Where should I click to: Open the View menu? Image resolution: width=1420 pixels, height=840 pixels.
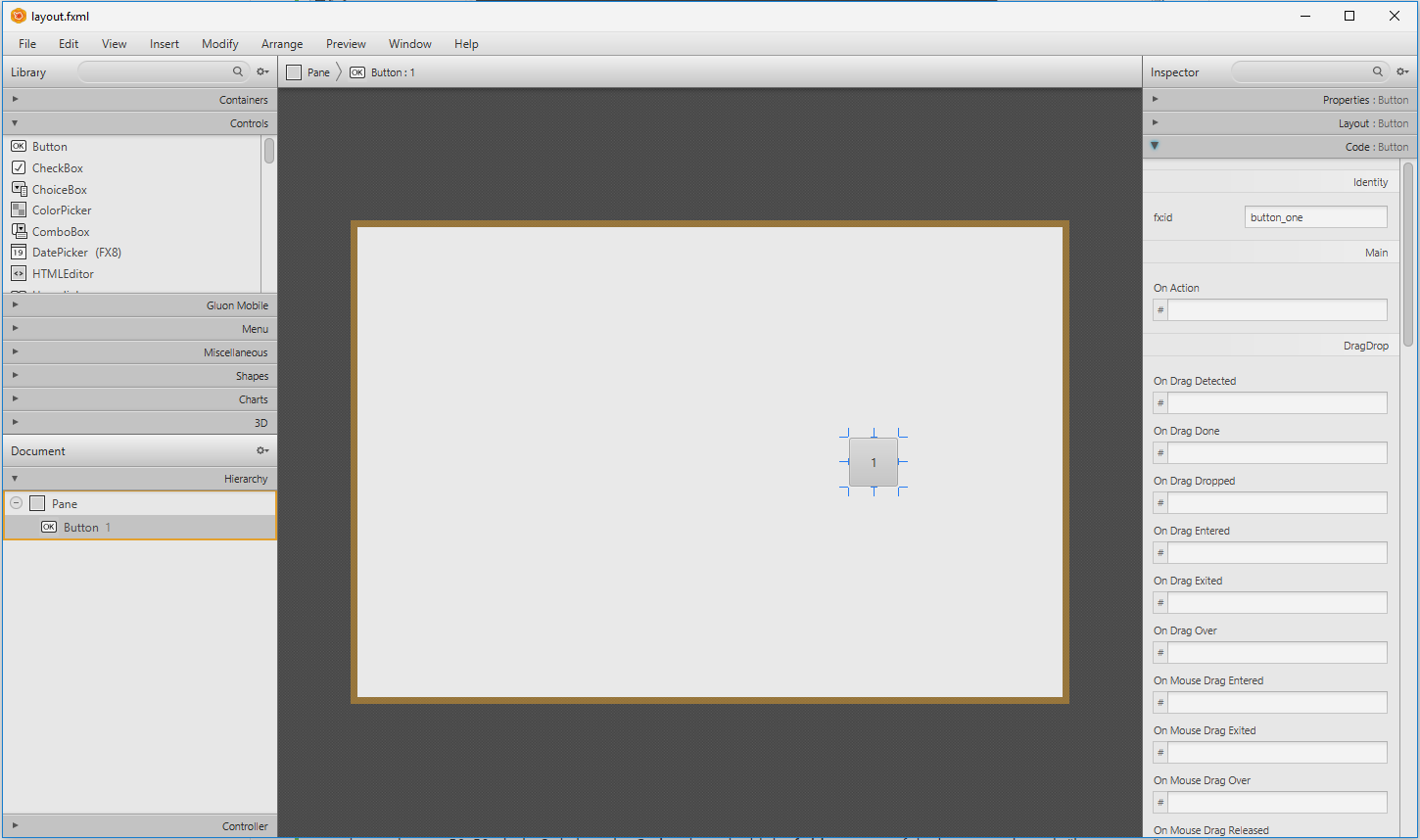(115, 44)
